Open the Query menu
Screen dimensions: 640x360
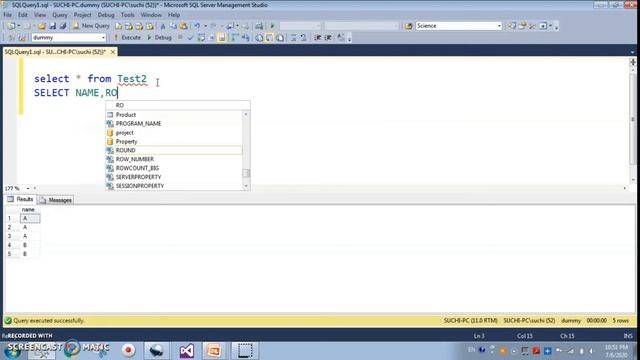pos(60,15)
